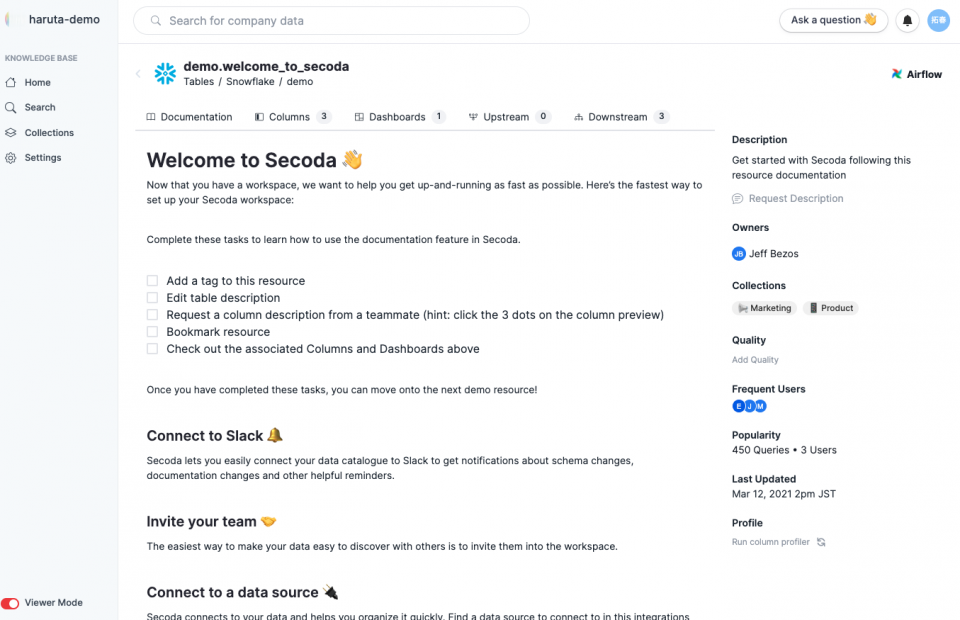The height and width of the screenshot is (620, 960).
Task: Click the Ask a question button
Action: click(833, 20)
